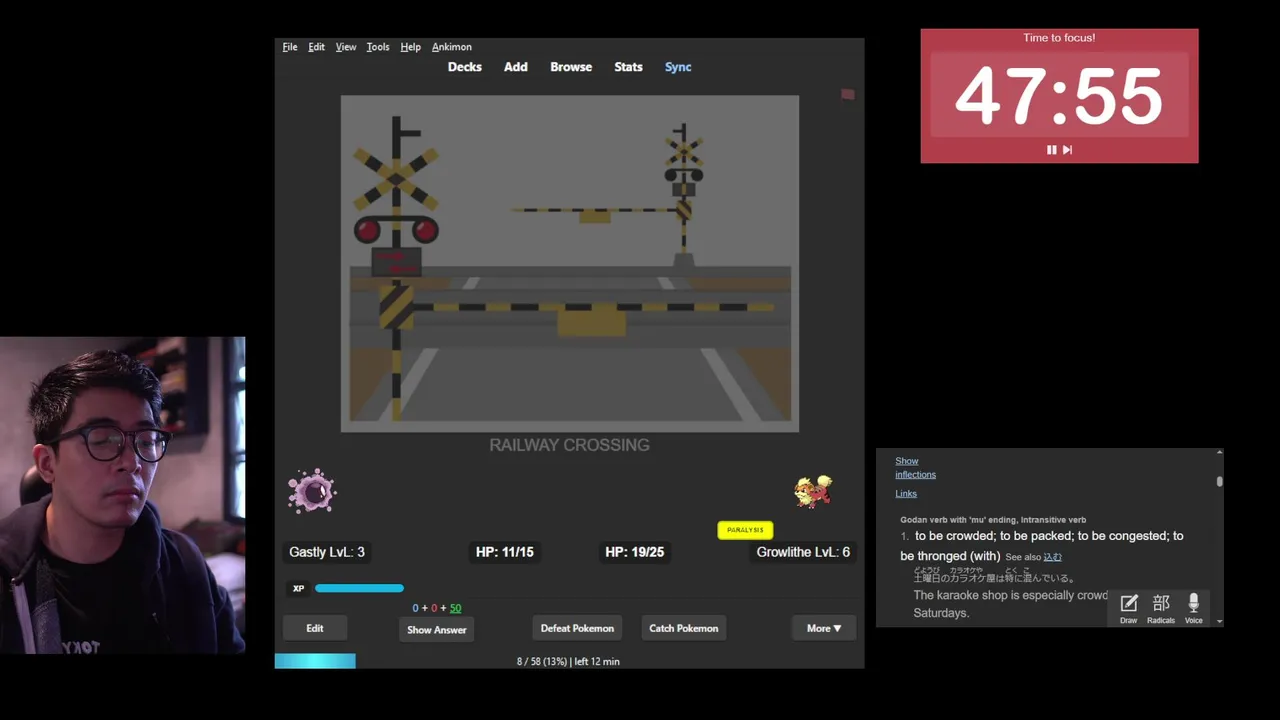
Task: Open the Links link in dictionary
Action: tap(906, 493)
